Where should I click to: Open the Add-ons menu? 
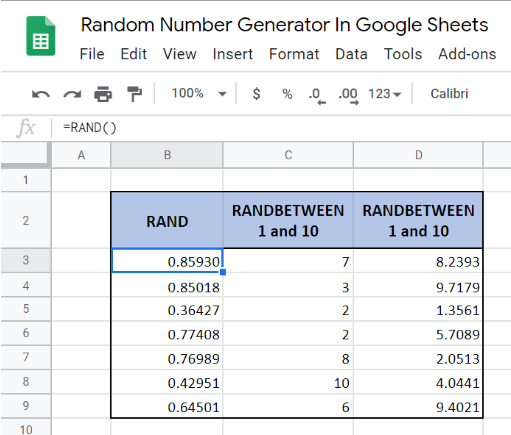467,54
